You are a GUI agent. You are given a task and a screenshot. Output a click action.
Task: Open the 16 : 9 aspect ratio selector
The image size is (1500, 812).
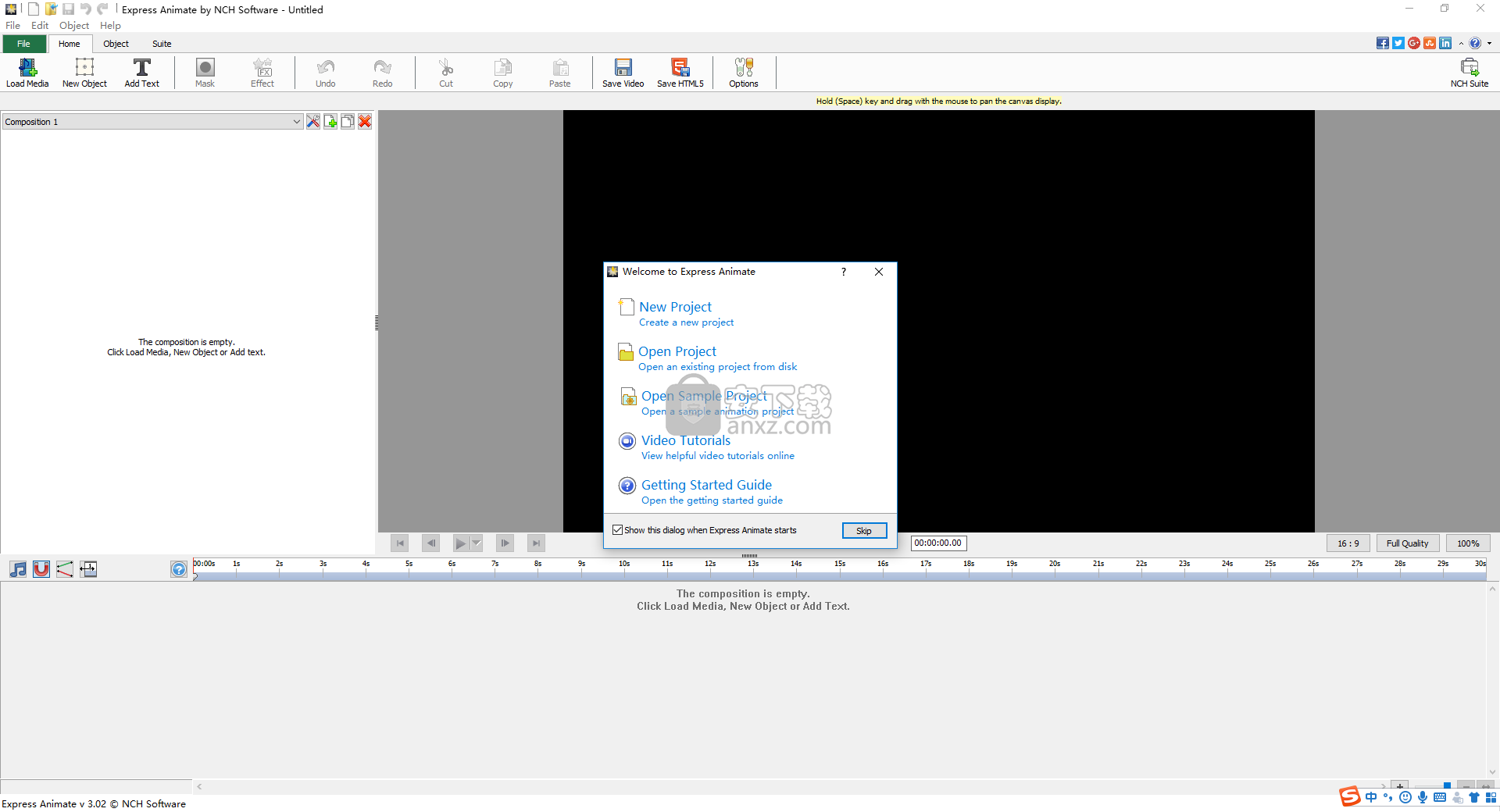[1348, 543]
